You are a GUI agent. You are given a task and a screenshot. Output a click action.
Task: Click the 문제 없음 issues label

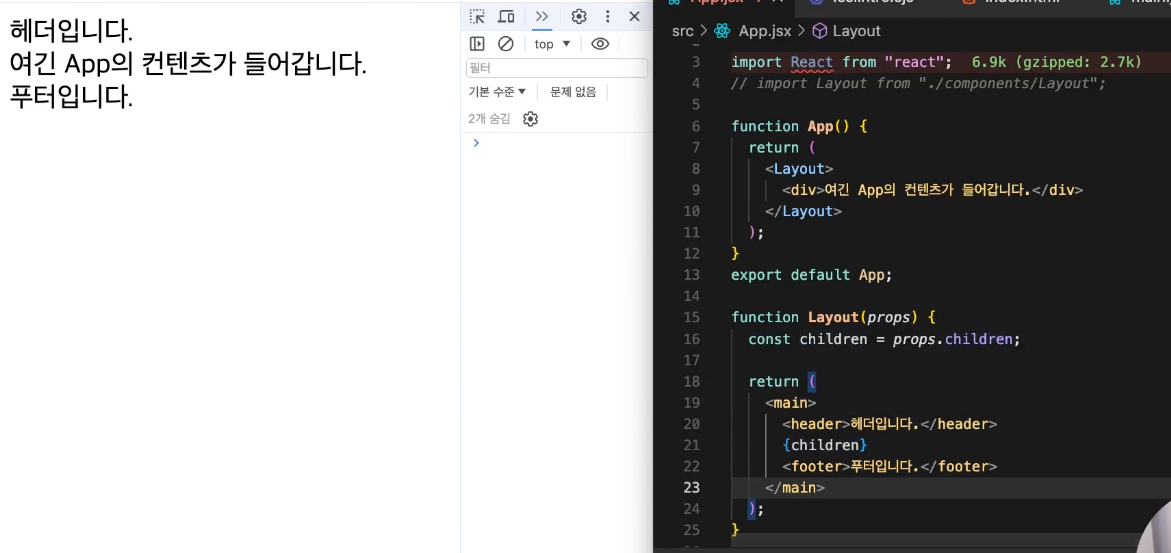click(573, 92)
